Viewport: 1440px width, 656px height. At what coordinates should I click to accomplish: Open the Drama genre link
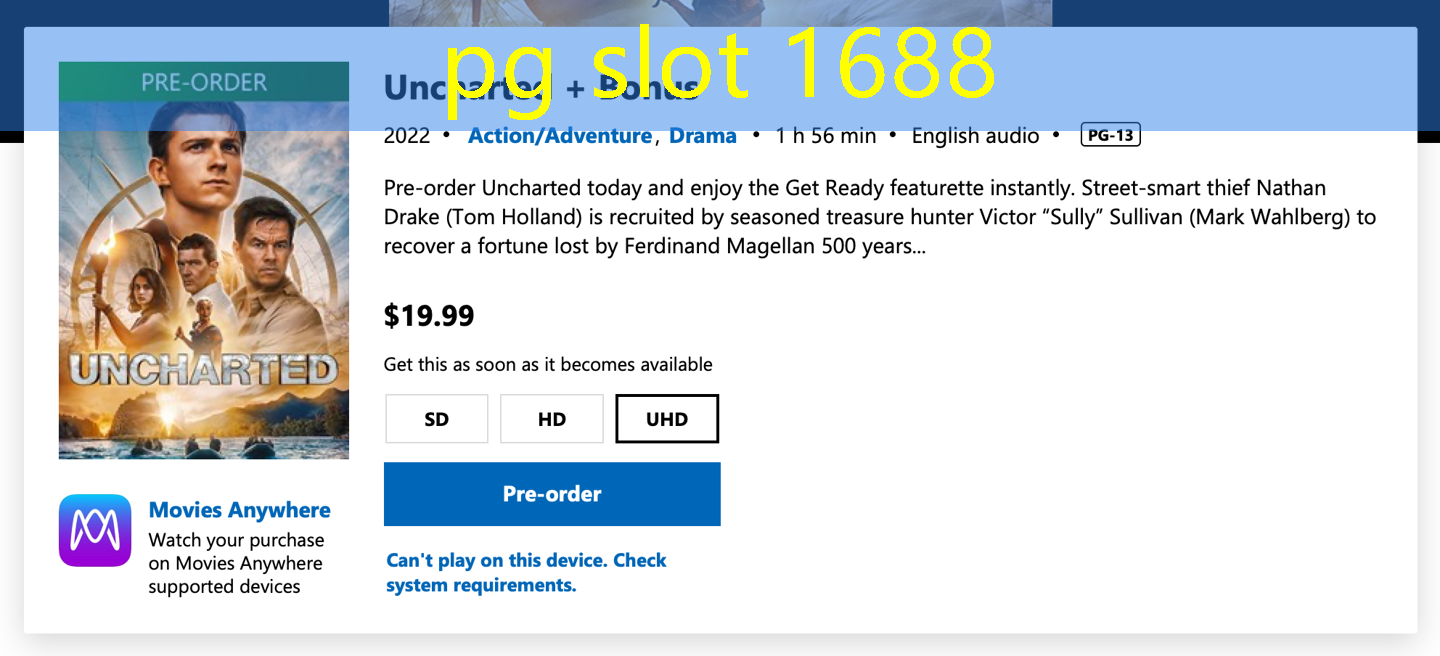(703, 136)
